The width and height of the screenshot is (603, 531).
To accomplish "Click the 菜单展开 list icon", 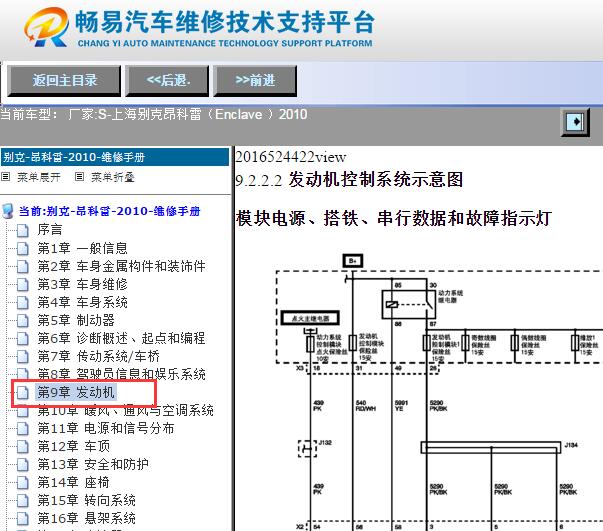I will pos(6,177).
